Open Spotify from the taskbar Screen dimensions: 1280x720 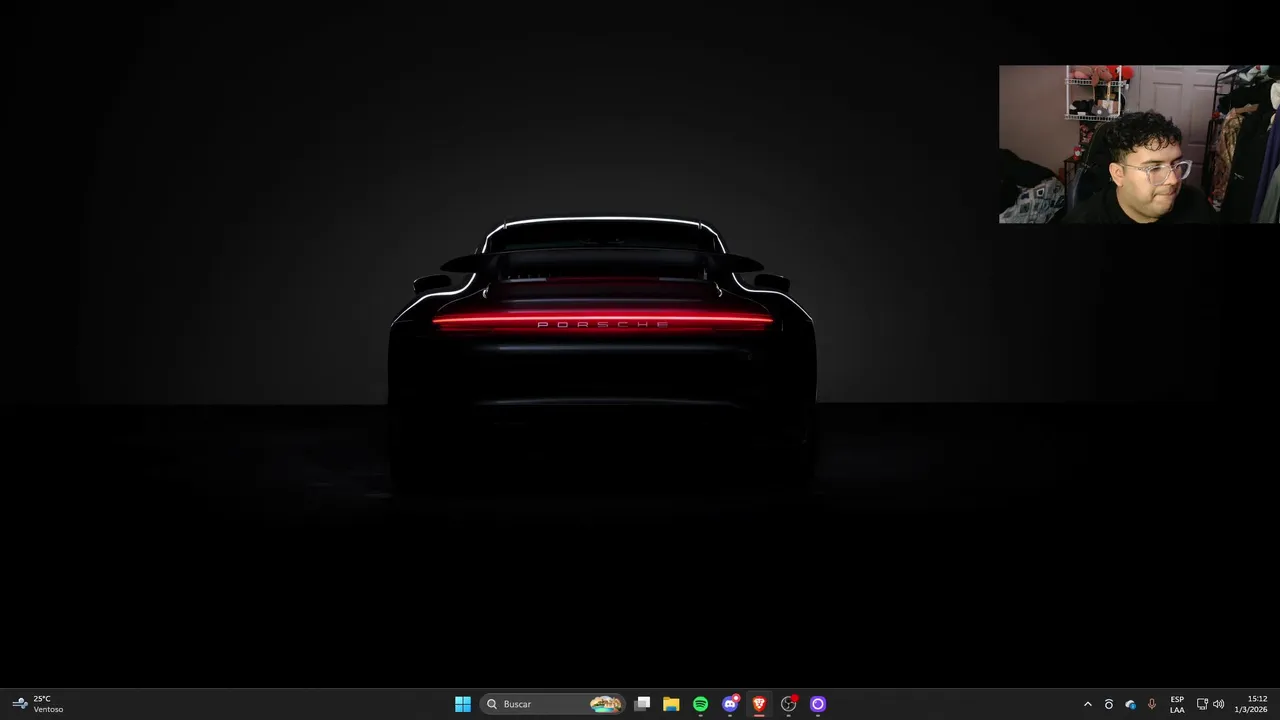[700, 704]
